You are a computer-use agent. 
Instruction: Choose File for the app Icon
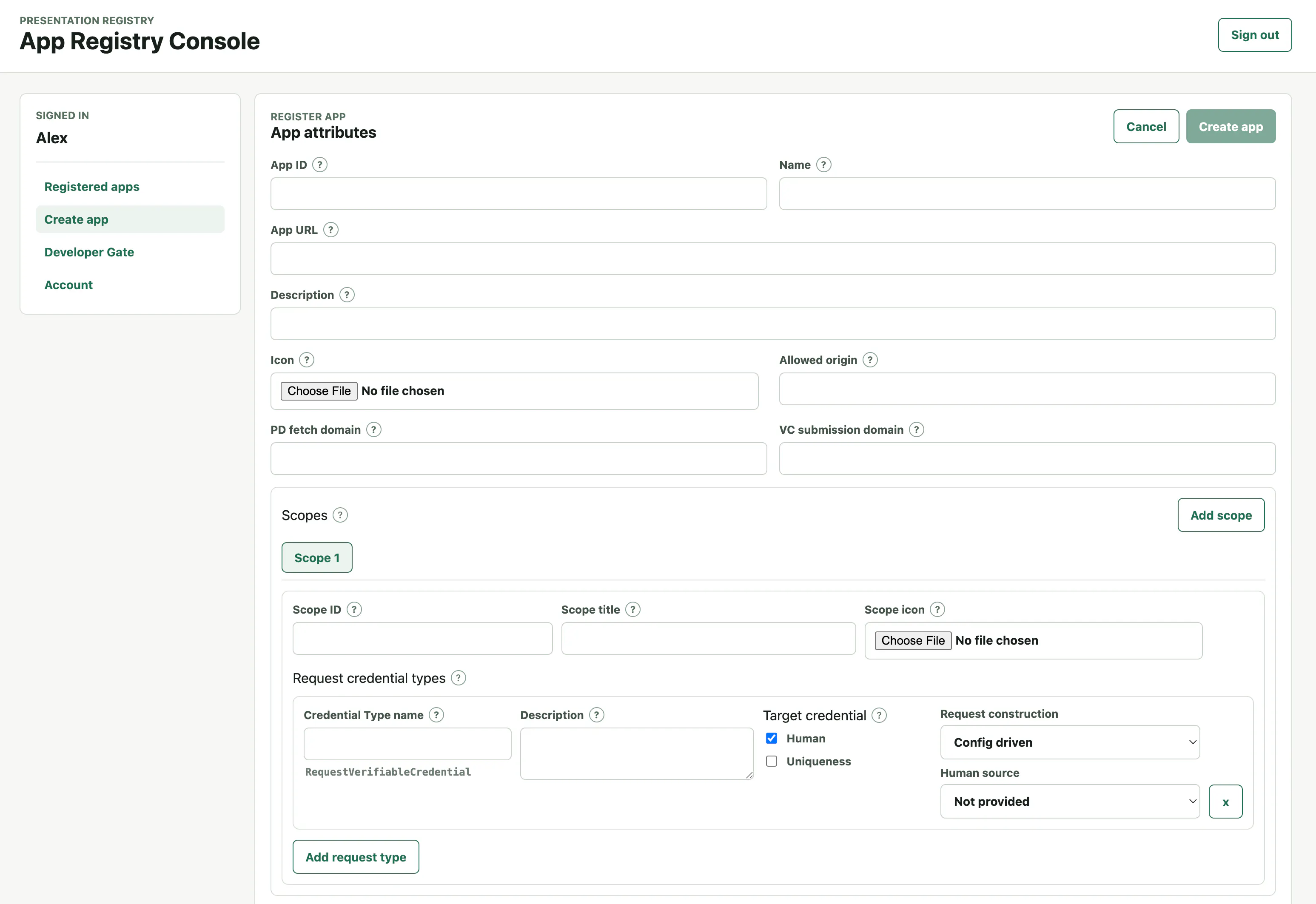pyautogui.click(x=319, y=391)
